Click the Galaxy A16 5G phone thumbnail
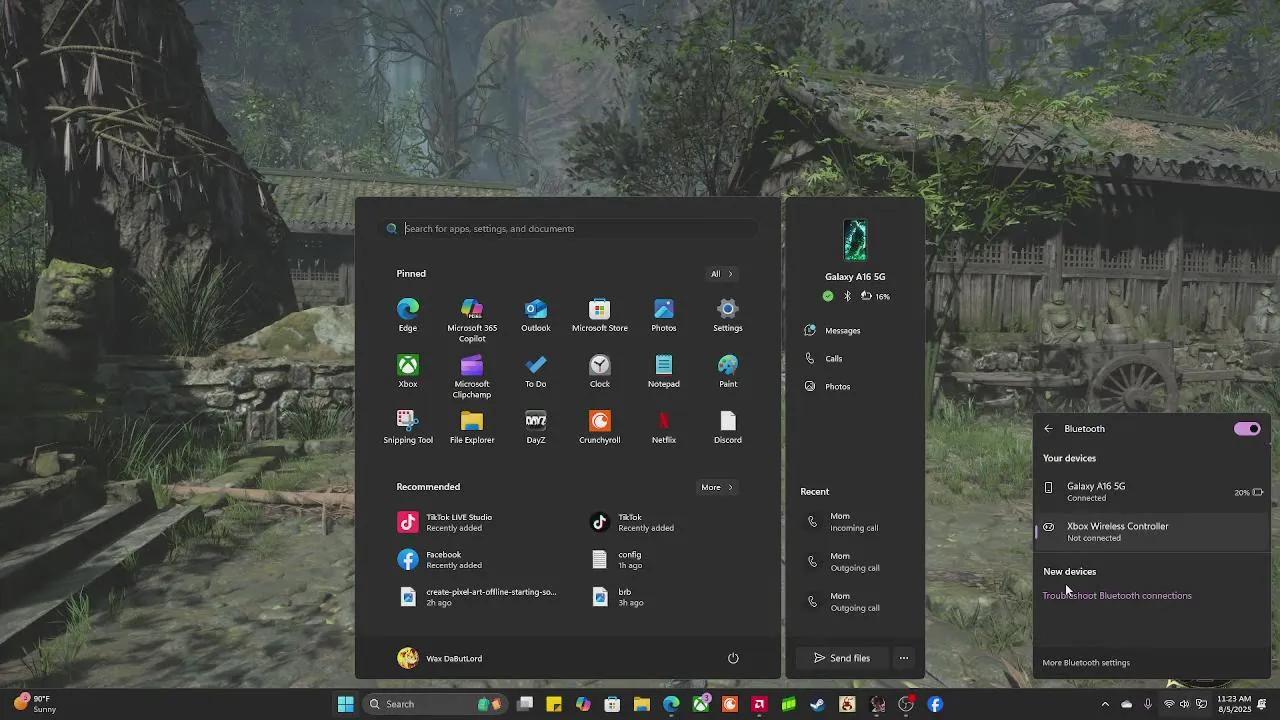This screenshot has height=720, width=1280. click(855, 240)
